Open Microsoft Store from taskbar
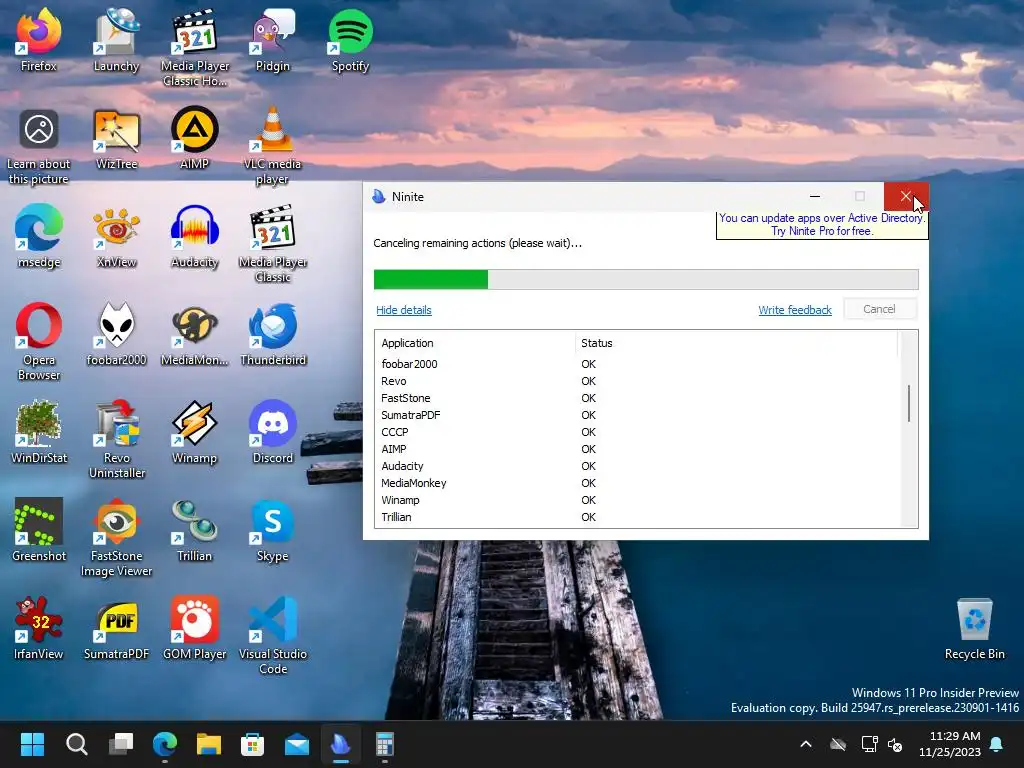Screen dimensions: 1024x768 253,744
